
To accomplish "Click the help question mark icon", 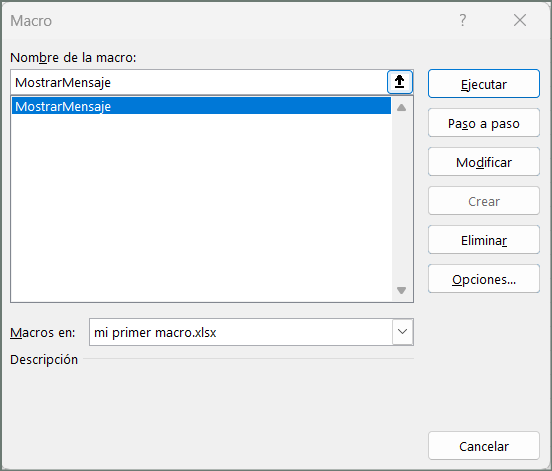I will pos(463,20).
